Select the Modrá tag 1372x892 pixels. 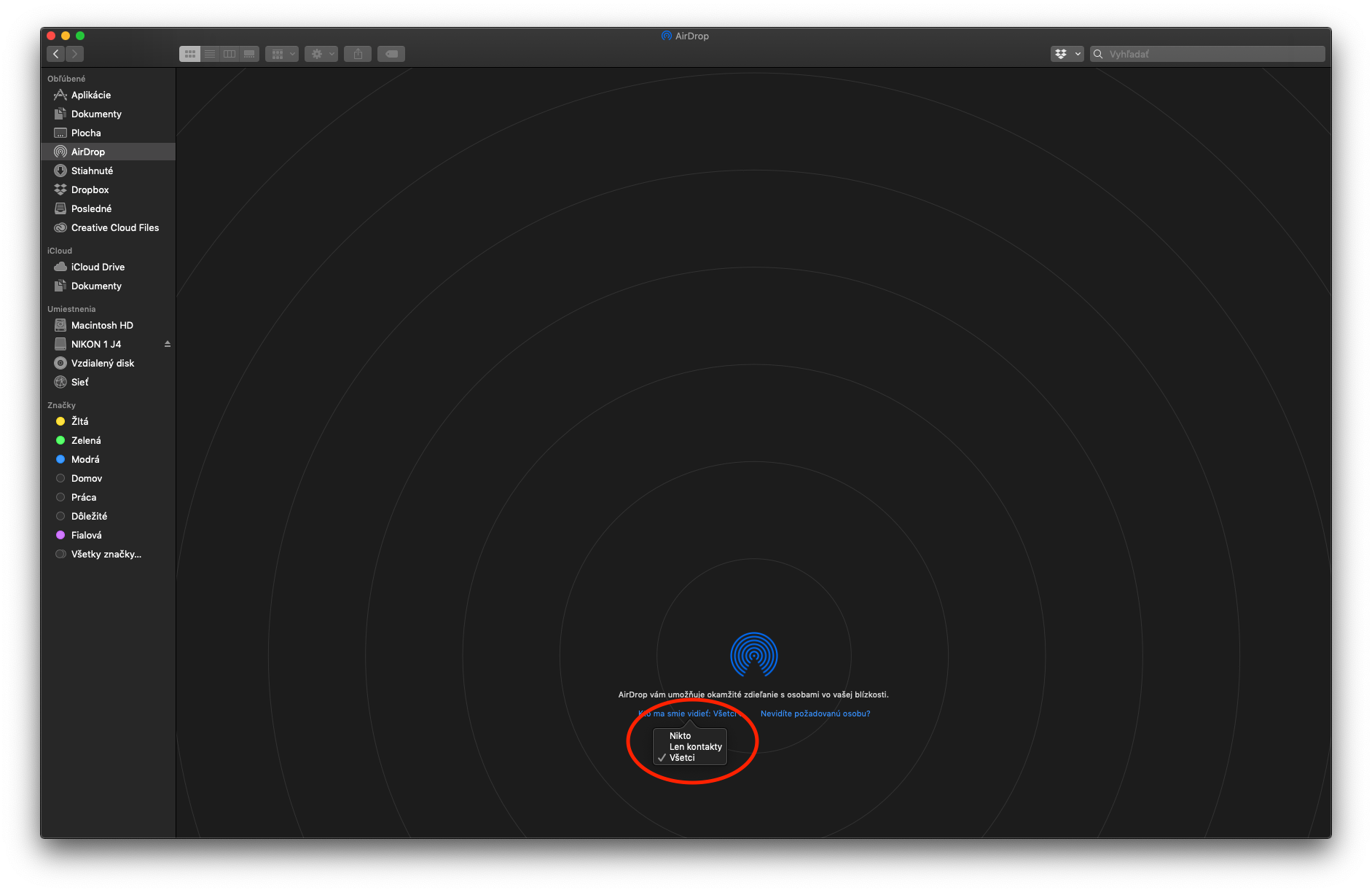coord(108,459)
